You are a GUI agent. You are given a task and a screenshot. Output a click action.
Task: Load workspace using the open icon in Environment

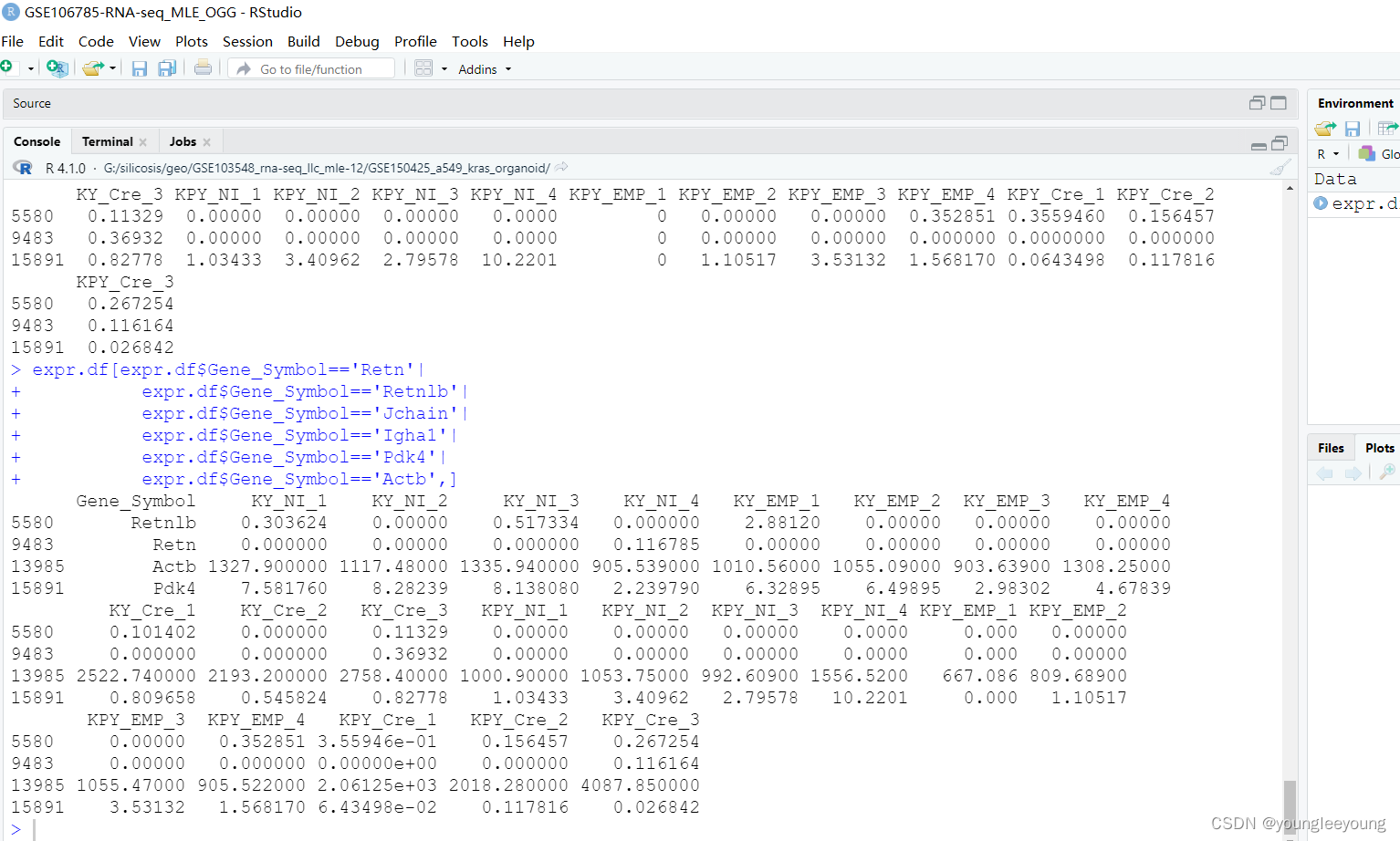coord(1324,129)
